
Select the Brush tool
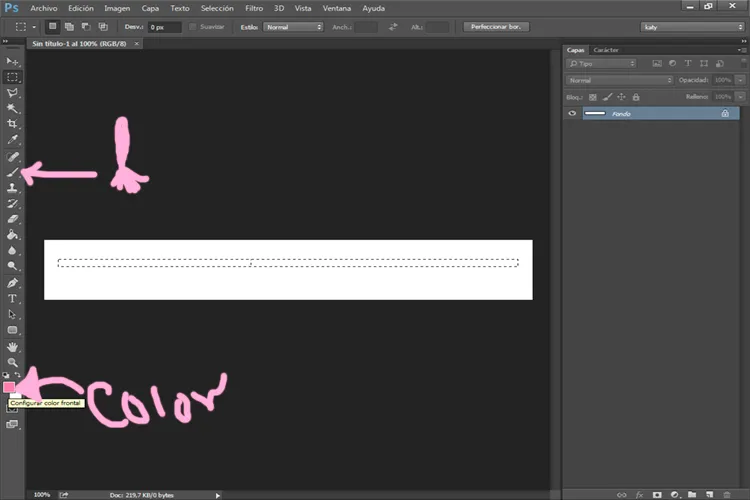pos(13,173)
